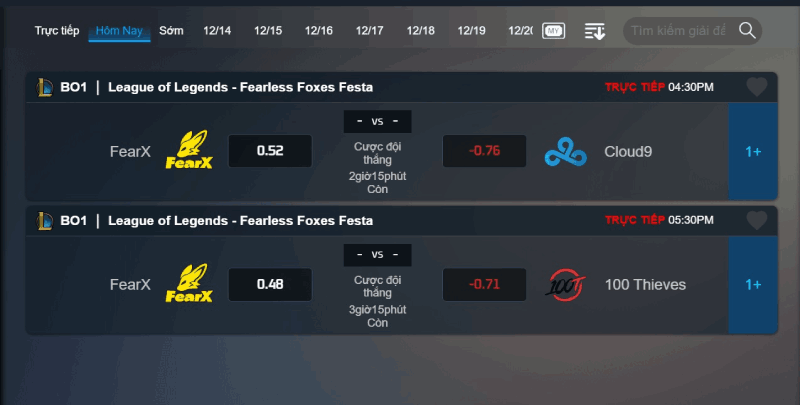
Task: Select the Sớm tab
Action: (x=171, y=31)
